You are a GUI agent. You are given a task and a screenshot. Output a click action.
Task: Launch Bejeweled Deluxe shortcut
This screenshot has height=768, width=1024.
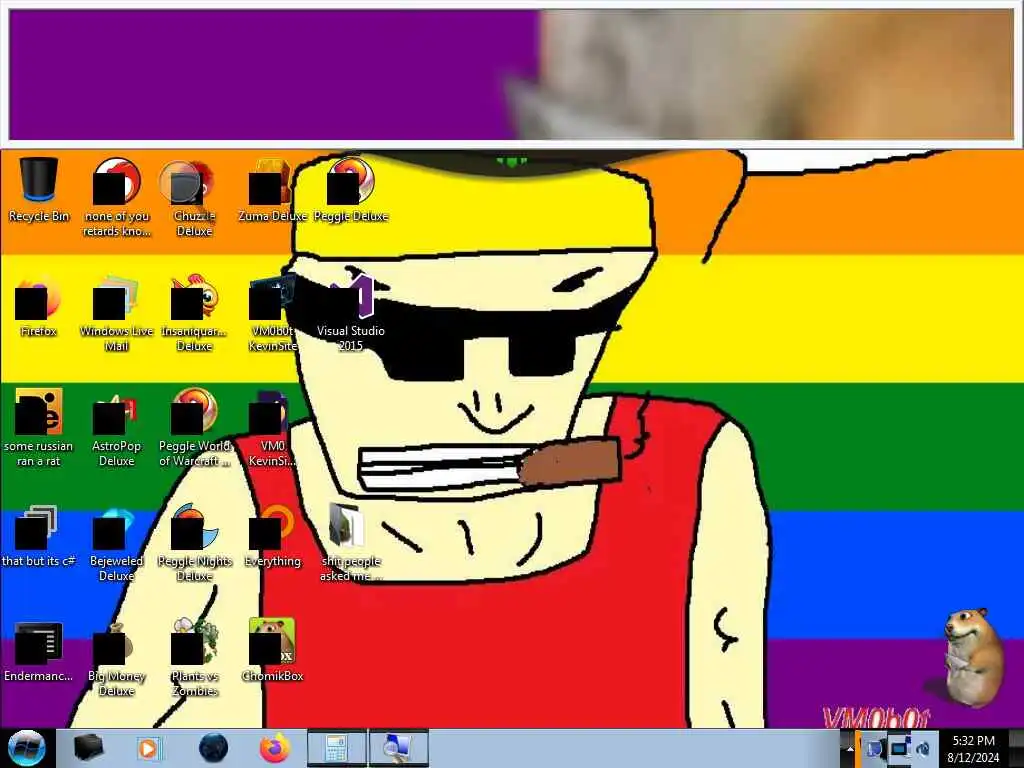(117, 543)
